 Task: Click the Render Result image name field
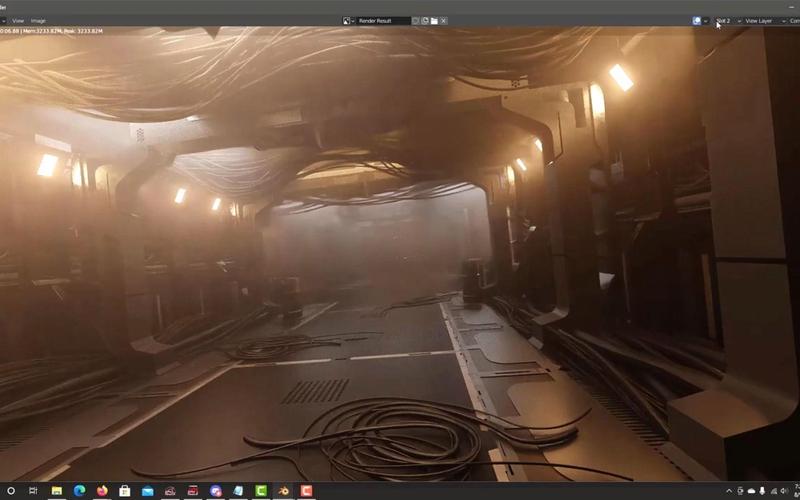point(383,21)
